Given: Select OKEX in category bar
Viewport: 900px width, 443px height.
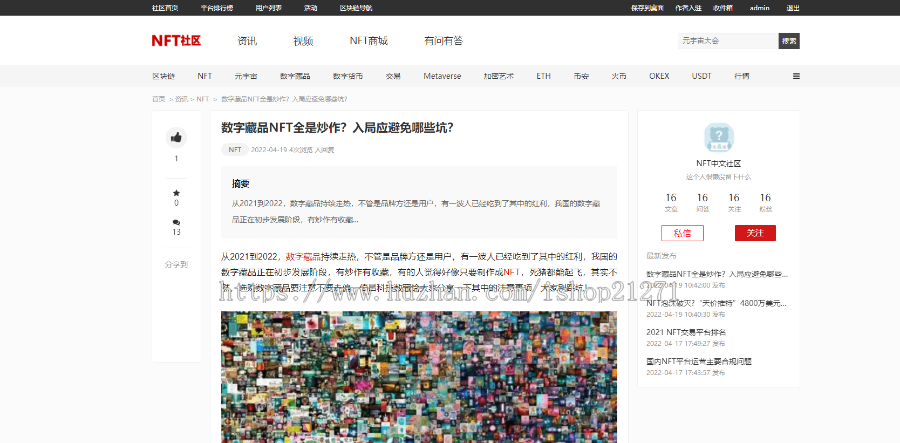Looking at the screenshot, I should (659, 76).
